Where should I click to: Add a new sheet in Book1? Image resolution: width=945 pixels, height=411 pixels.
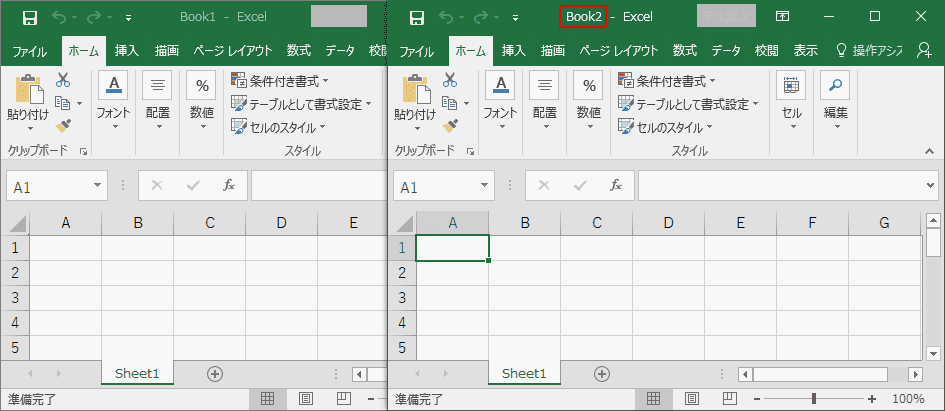tap(215, 374)
